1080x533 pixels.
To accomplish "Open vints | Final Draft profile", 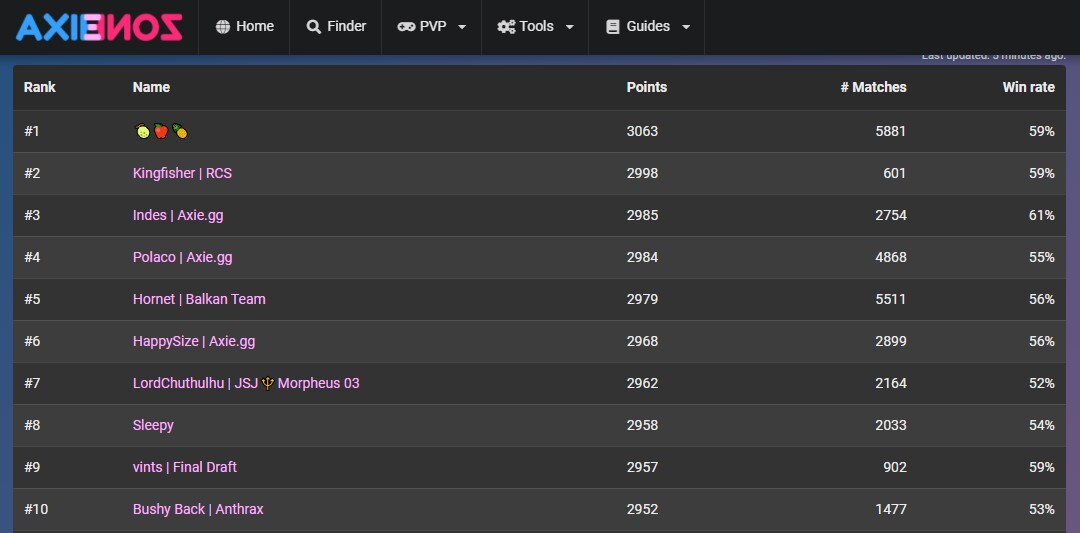I will (x=185, y=468).
